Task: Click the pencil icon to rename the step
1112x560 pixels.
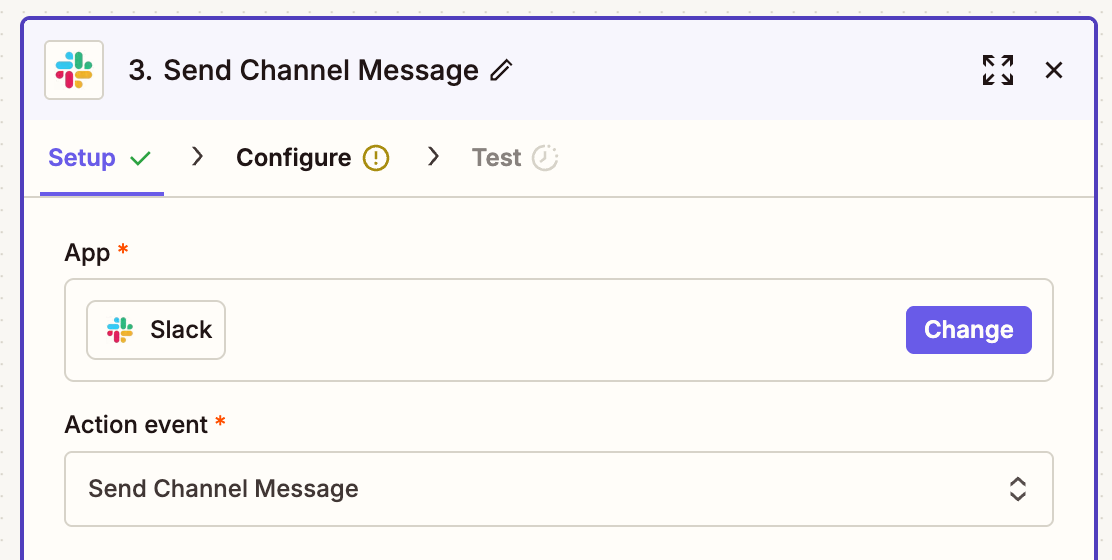Action: click(x=501, y=71)
